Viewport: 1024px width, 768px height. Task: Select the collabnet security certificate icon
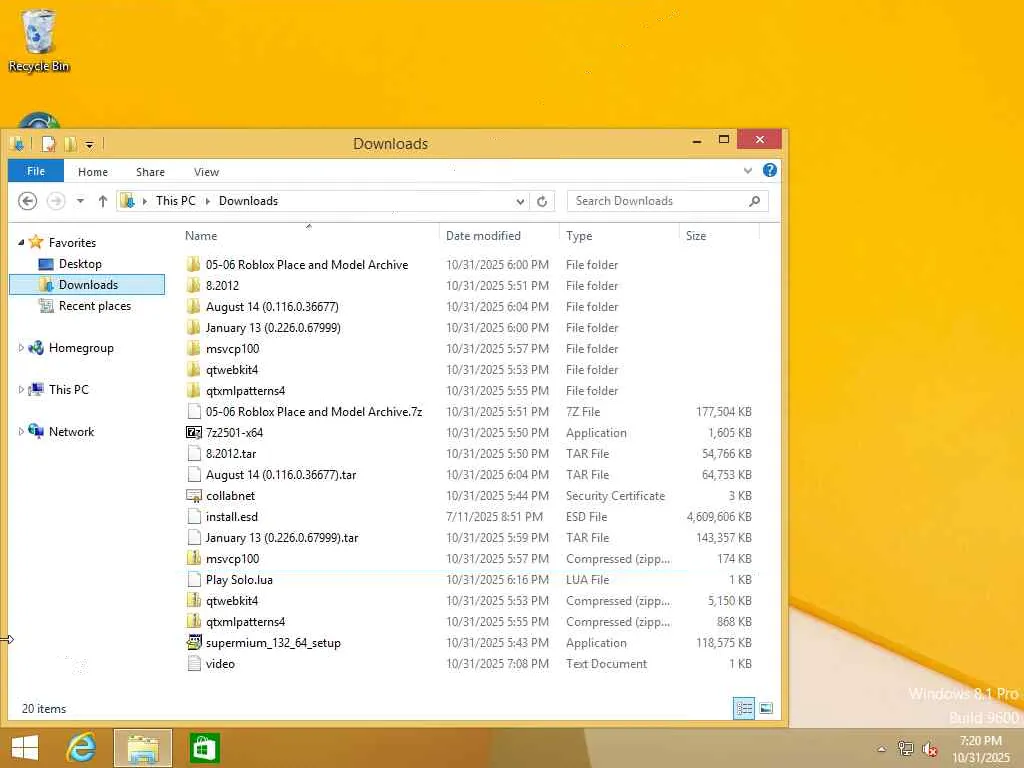click(193, 496)
